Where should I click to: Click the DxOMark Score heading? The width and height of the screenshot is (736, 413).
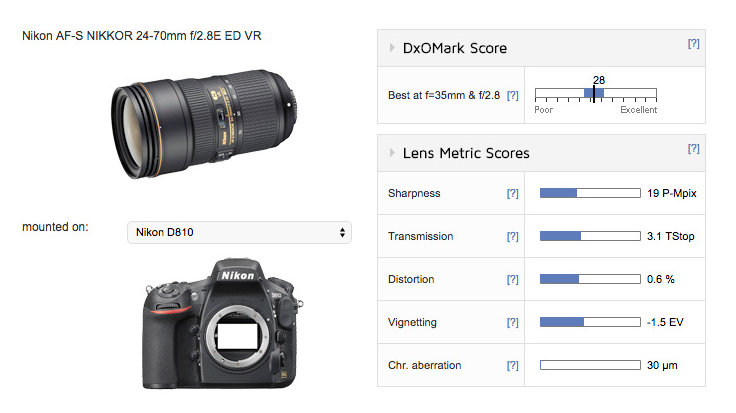pyautogui.click(x=455, y=48)
